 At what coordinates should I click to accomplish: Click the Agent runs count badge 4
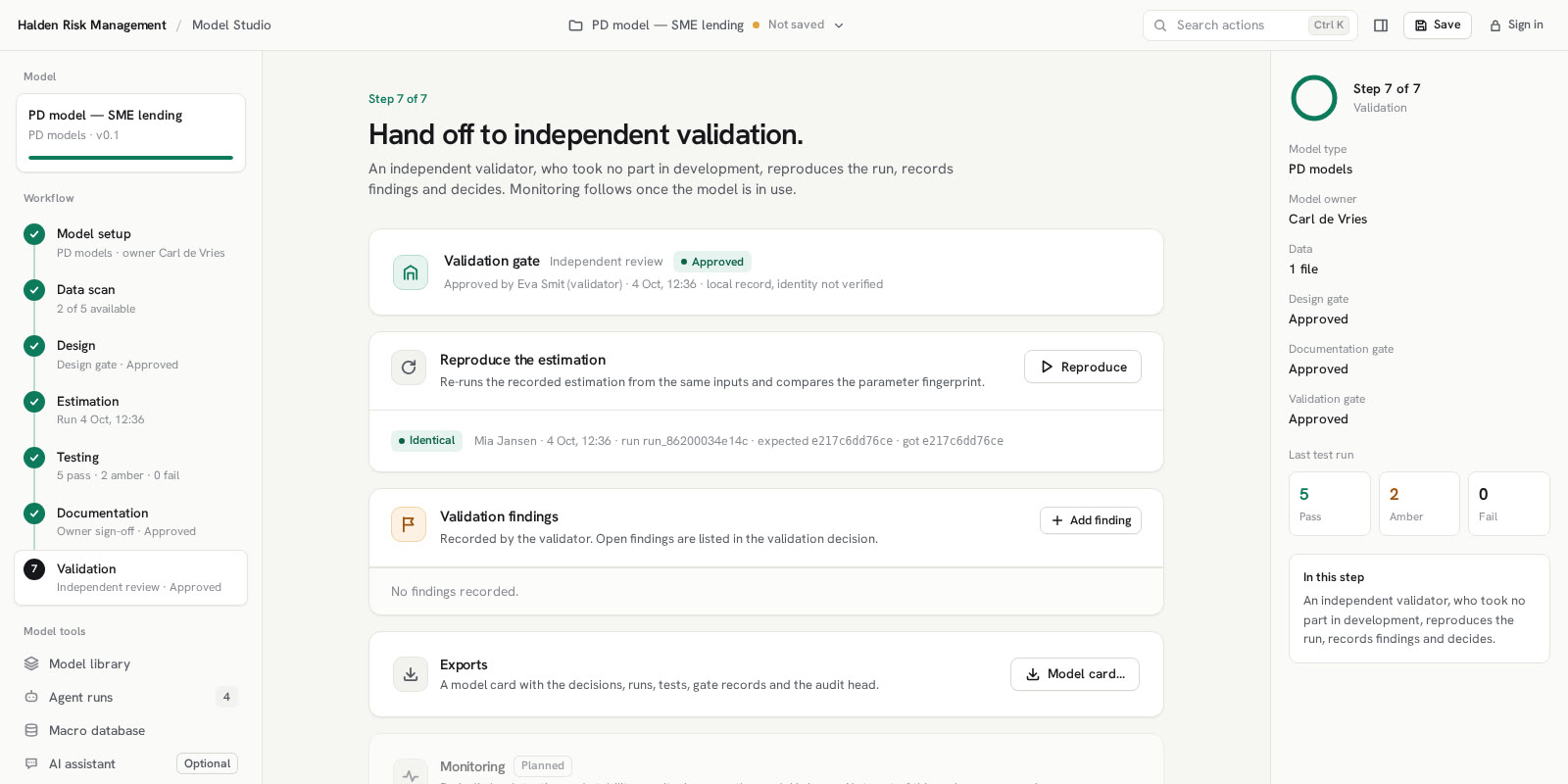(x=226, y=697)
